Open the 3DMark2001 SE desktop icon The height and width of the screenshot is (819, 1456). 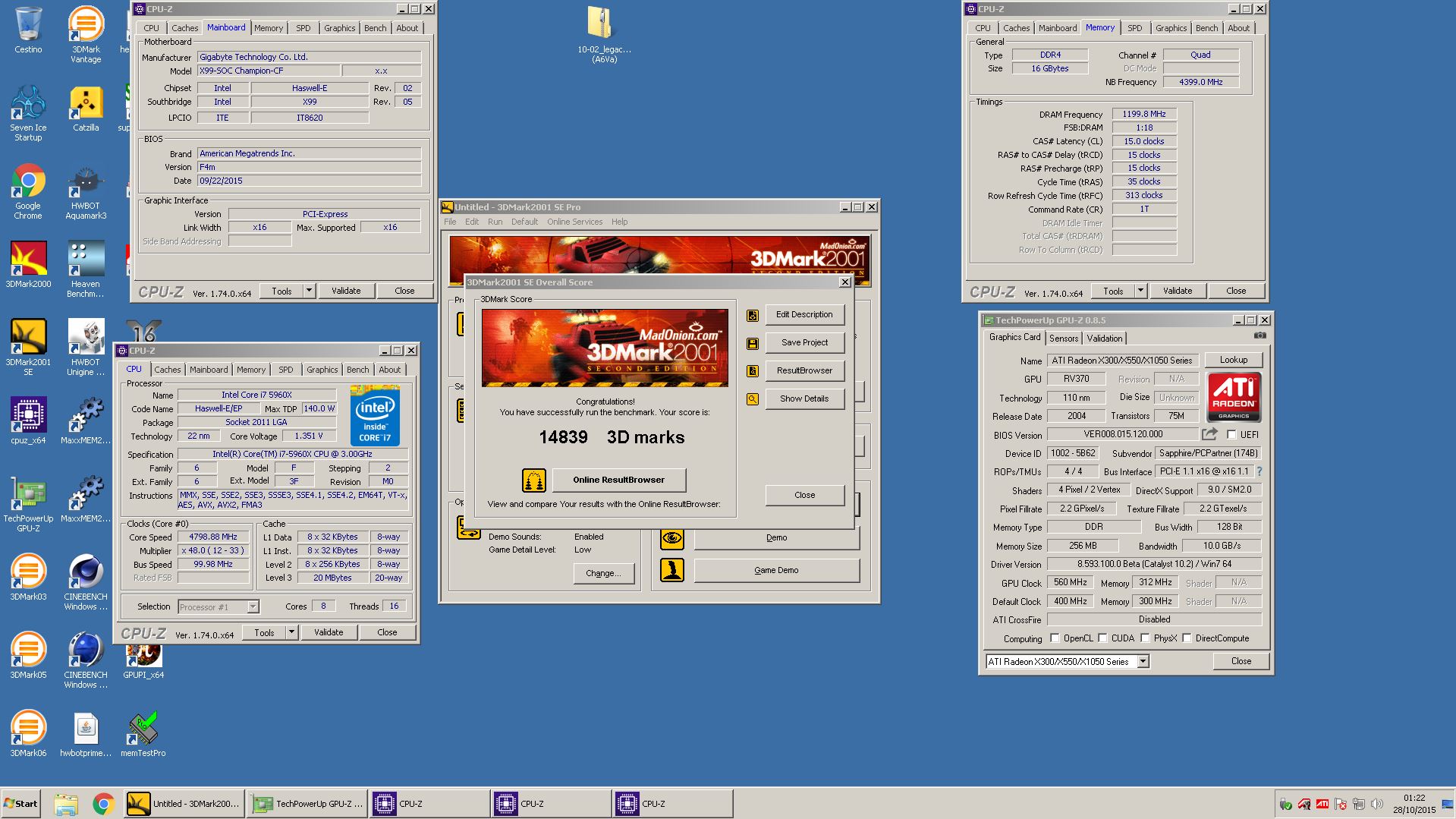pos(28,348)
